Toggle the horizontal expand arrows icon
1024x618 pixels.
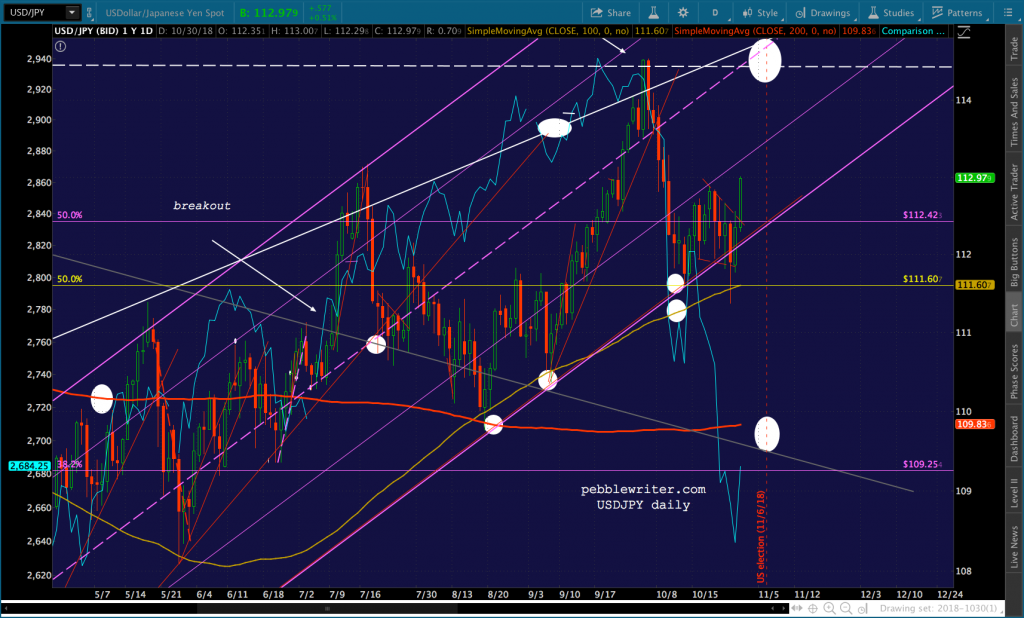tap(797, 608)
